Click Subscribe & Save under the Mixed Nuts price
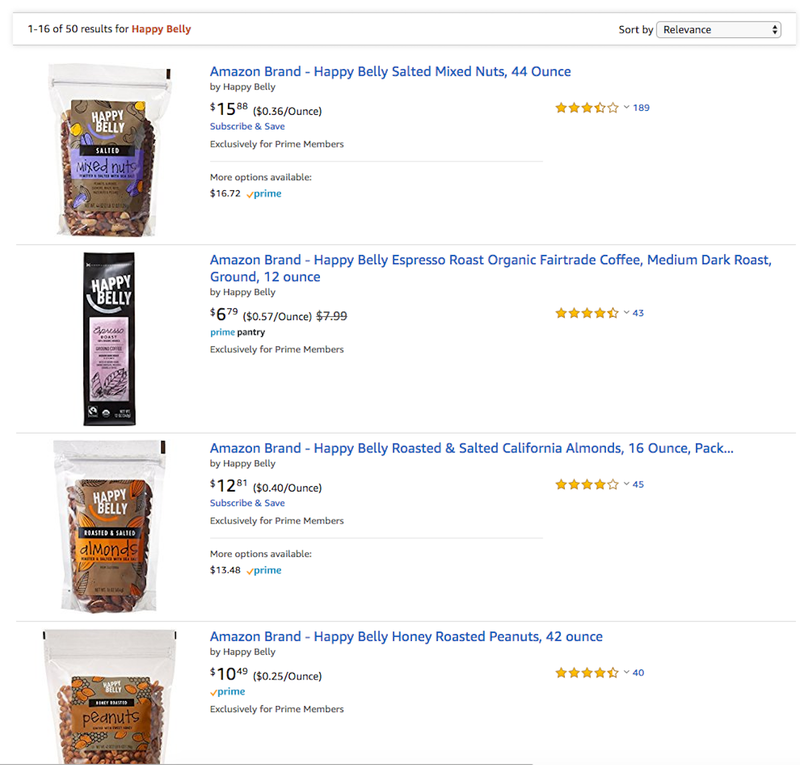The height and width of the screenshot is (765, 800). tap(247, 126)
